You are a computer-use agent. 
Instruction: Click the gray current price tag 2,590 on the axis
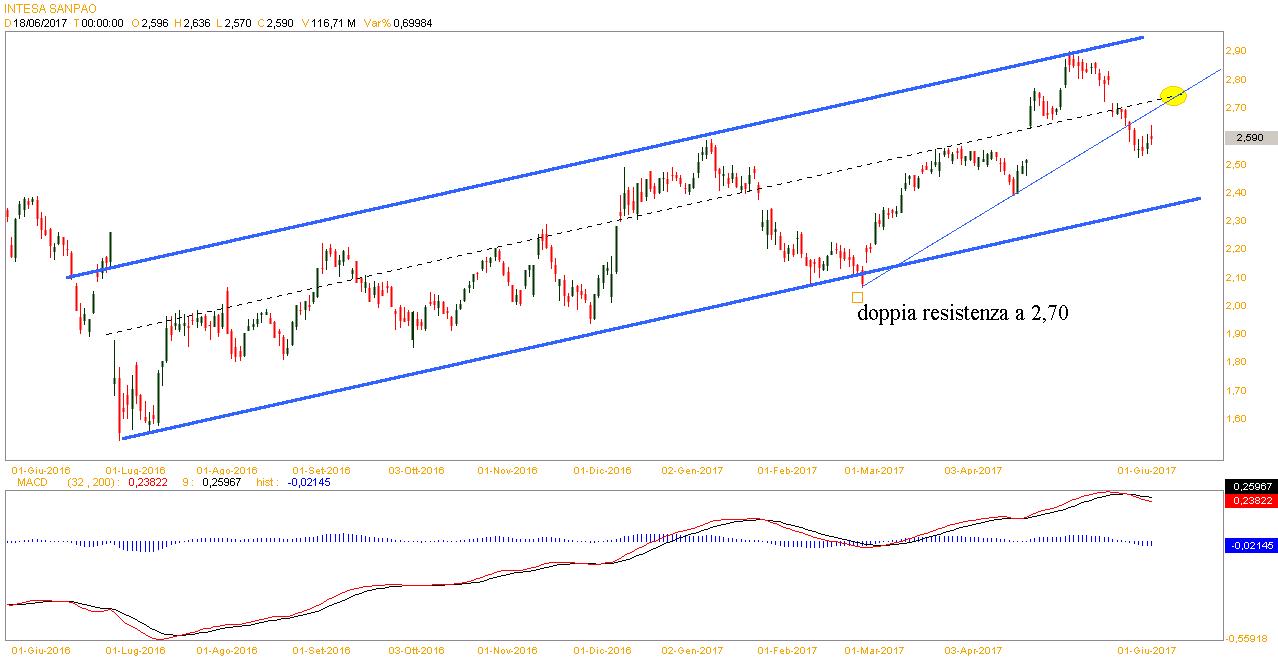point(1250,138)
